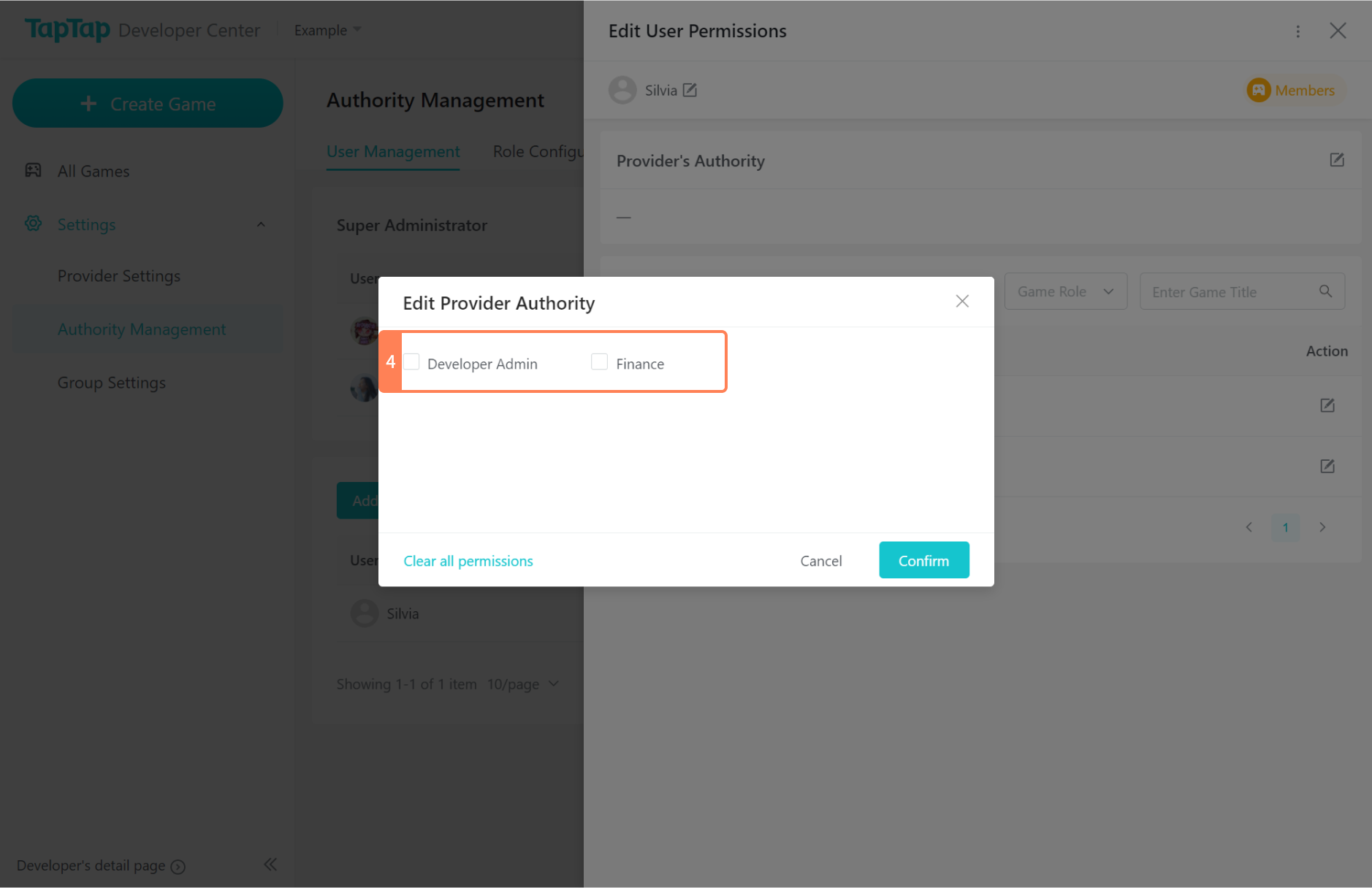
Task: Click the help icon beside Developer's detail page
Action: [x=178, y=867]
